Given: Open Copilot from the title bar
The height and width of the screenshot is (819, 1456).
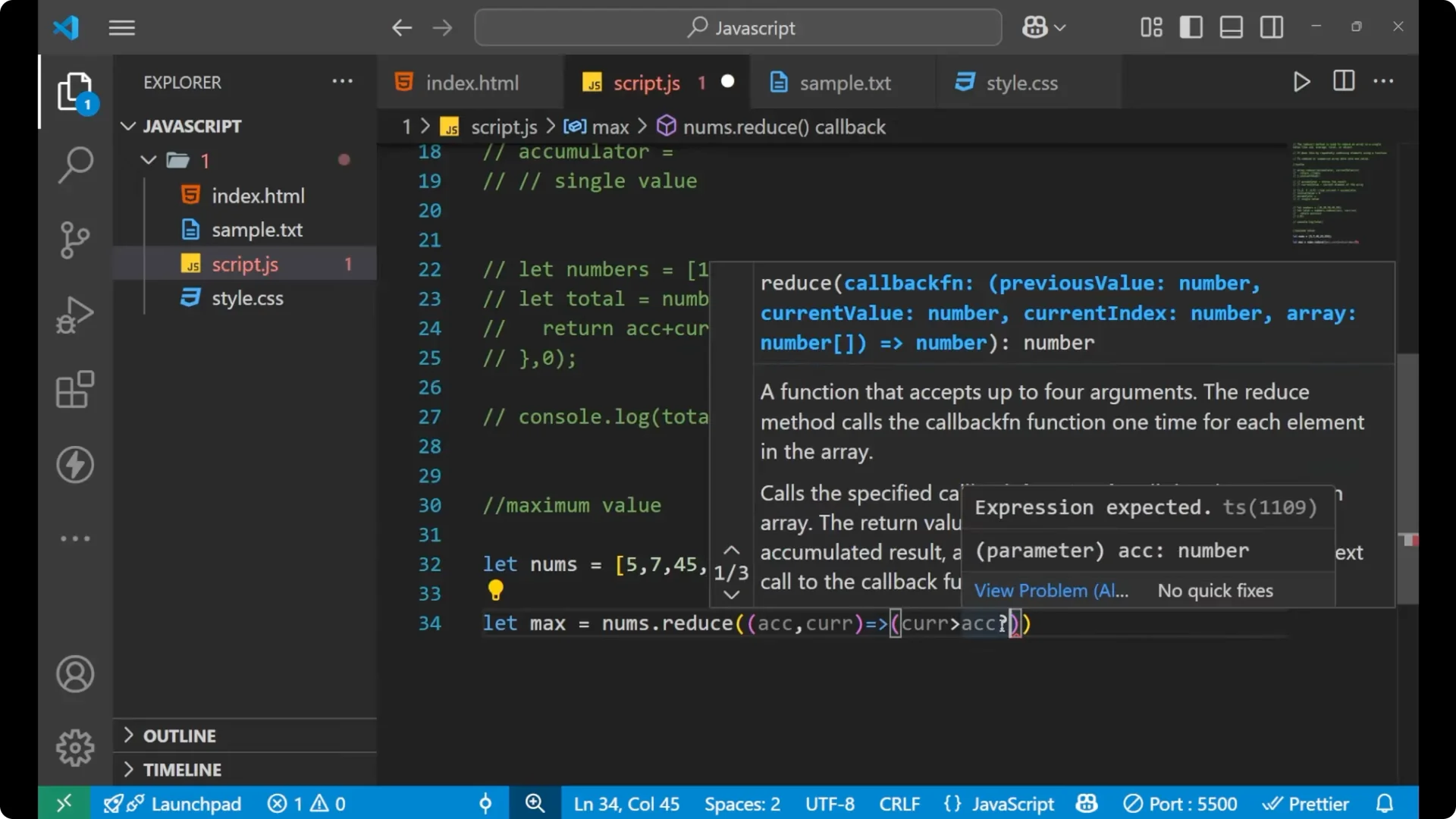Looking at the screenshot, I should click(x=1034, y=27).
